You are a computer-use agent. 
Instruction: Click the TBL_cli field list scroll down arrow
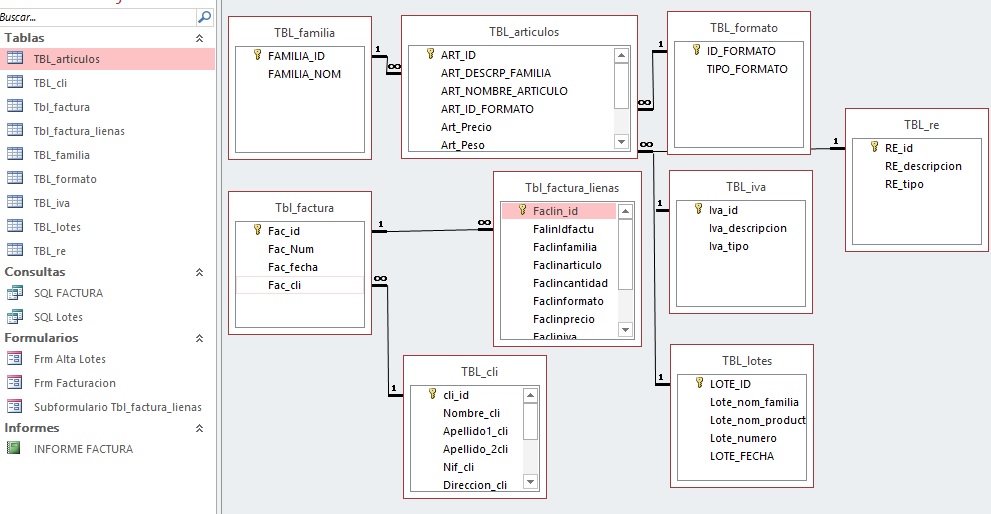coord(530,482)
